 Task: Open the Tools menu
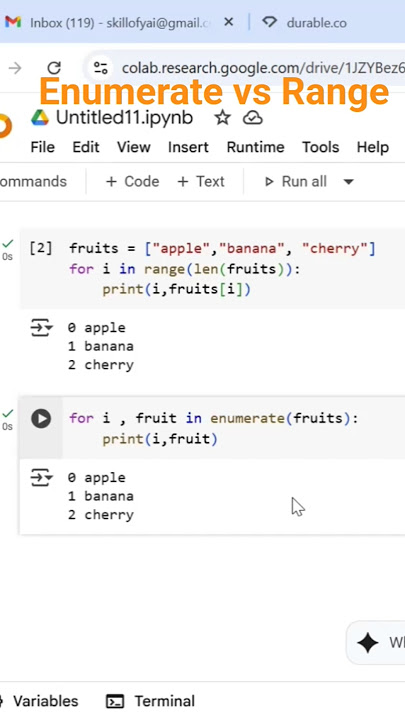(321, 147)
